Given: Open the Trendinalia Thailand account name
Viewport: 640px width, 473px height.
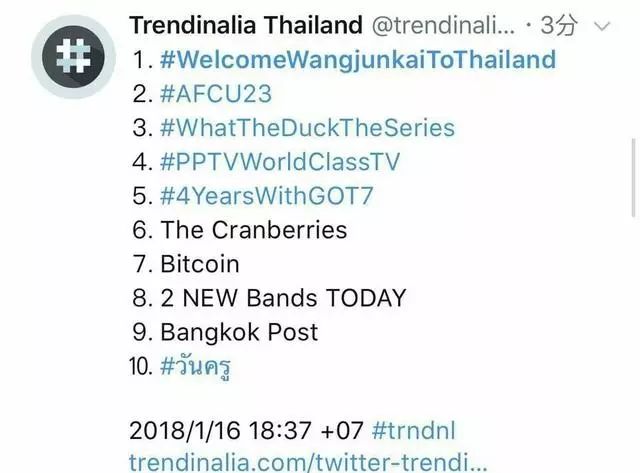Looking at the screenshot, I should [246, 25].
